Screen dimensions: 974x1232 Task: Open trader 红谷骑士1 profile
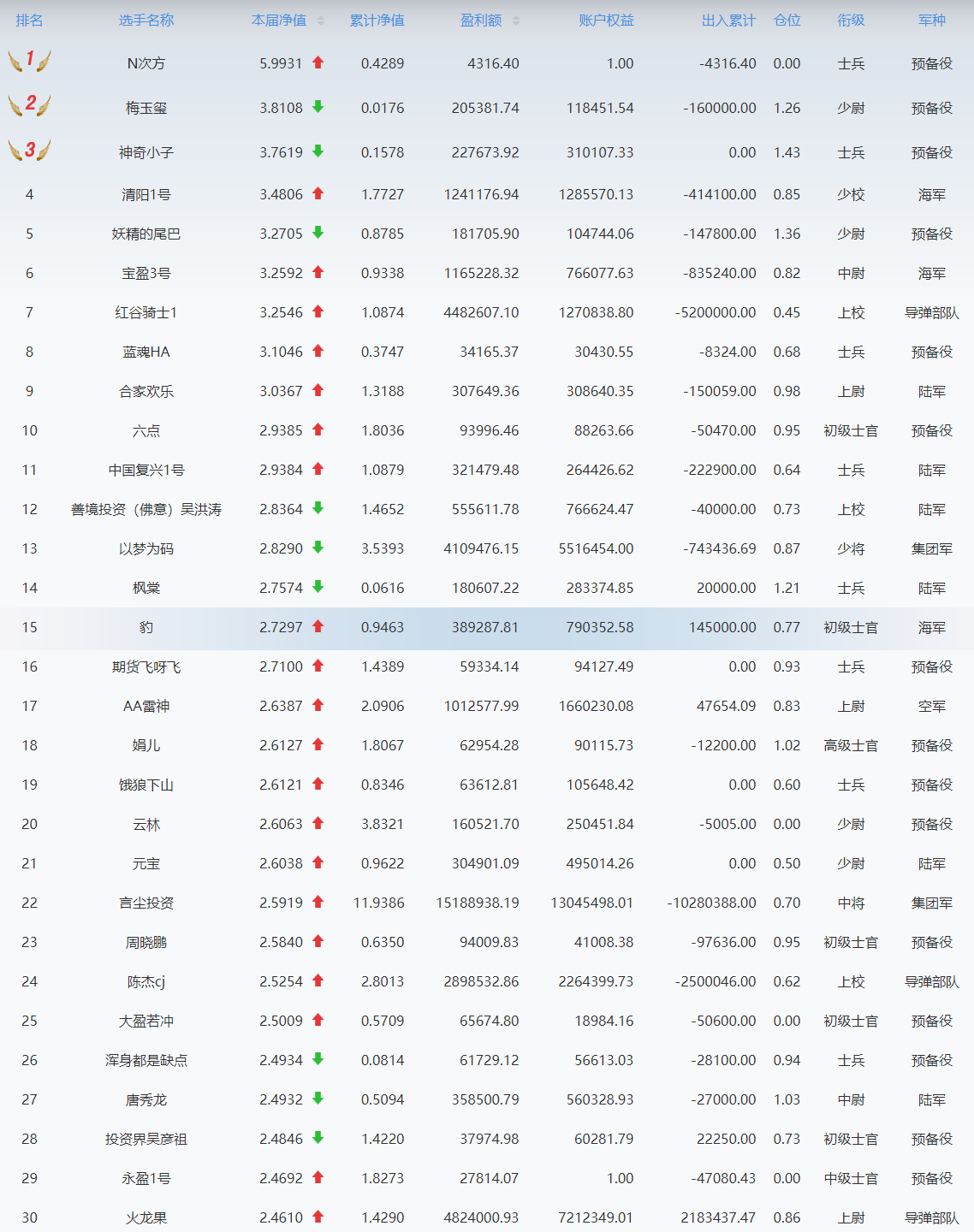pos(146,313)
